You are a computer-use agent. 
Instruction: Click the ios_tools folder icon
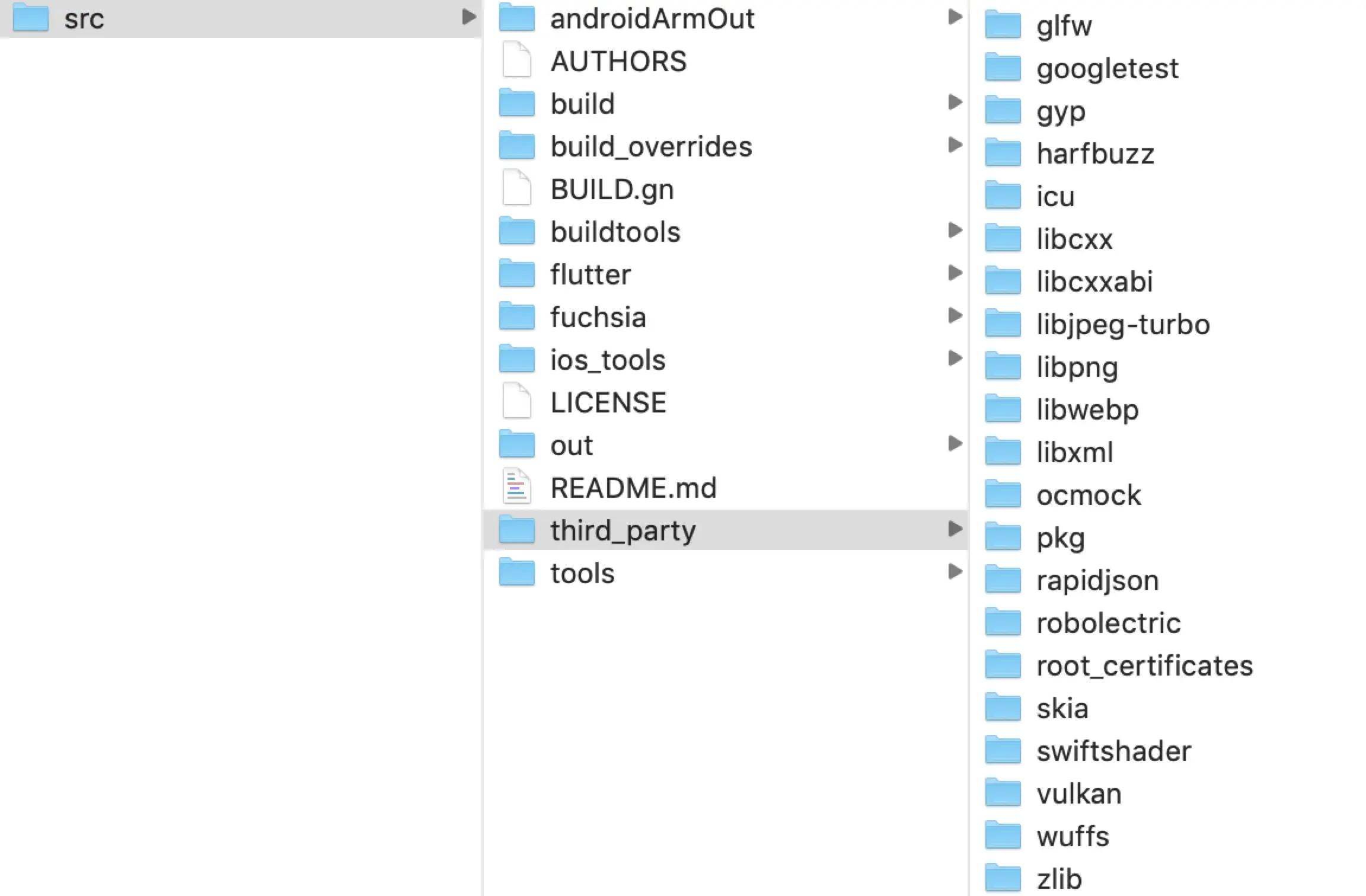pyautogui.click(x=516, y=359)
